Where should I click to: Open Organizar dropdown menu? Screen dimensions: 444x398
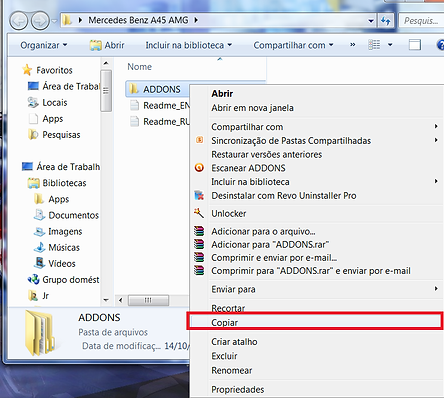(44, 45)
